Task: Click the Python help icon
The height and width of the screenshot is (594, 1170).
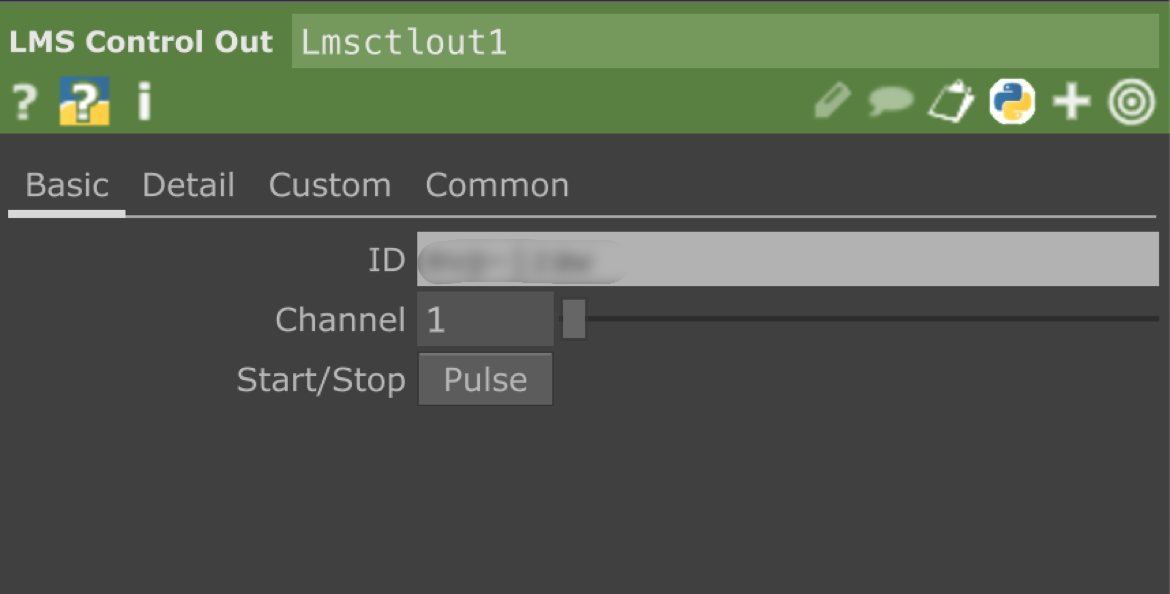Action: point(84,102)
